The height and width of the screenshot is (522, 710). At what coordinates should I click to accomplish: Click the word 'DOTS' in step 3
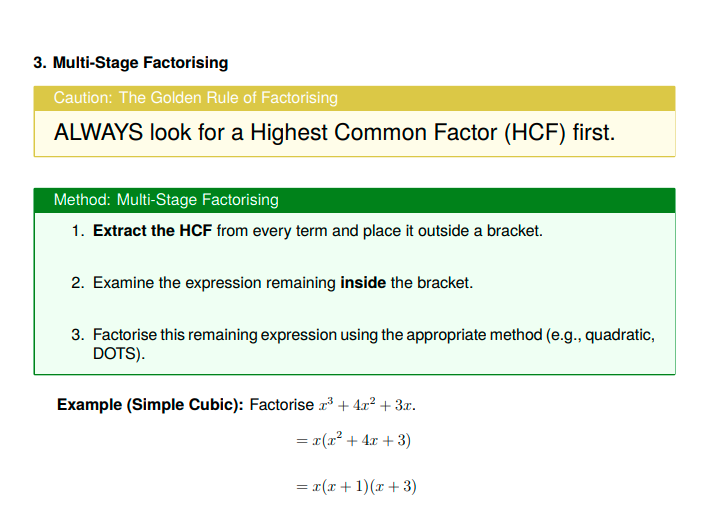113,354
